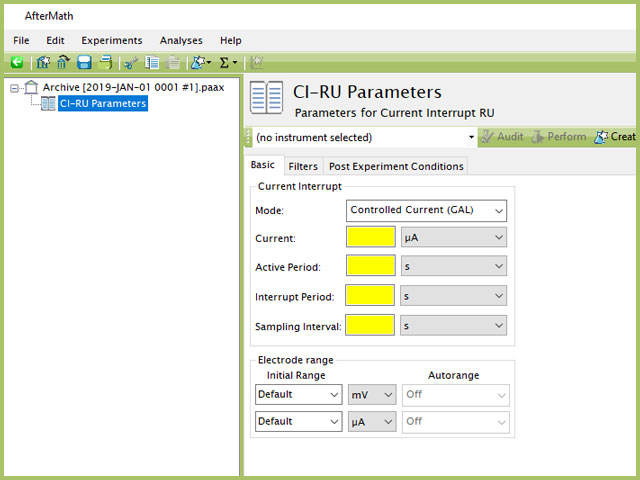
Task: Click the yellow Active Period input field
Action: 371,265
